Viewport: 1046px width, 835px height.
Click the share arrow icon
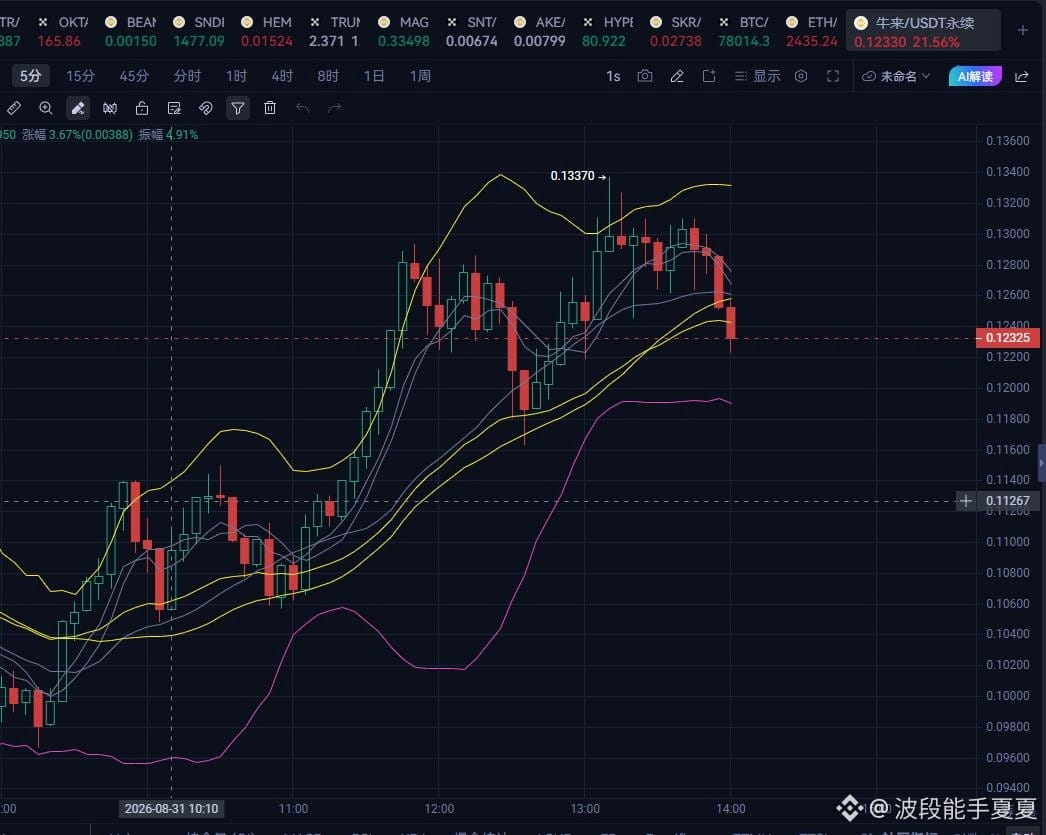tap(1021, 76)
